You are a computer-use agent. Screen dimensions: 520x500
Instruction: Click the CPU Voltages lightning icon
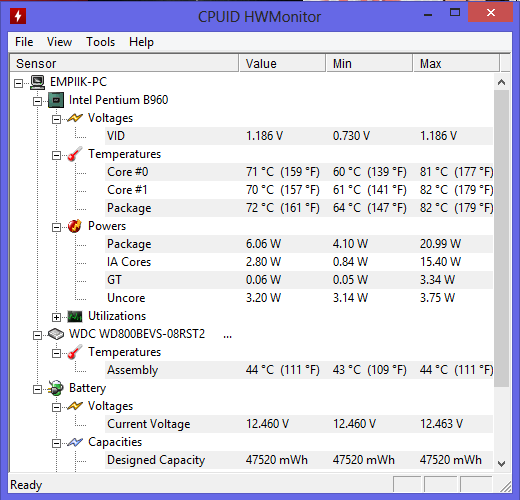(75, 118)
